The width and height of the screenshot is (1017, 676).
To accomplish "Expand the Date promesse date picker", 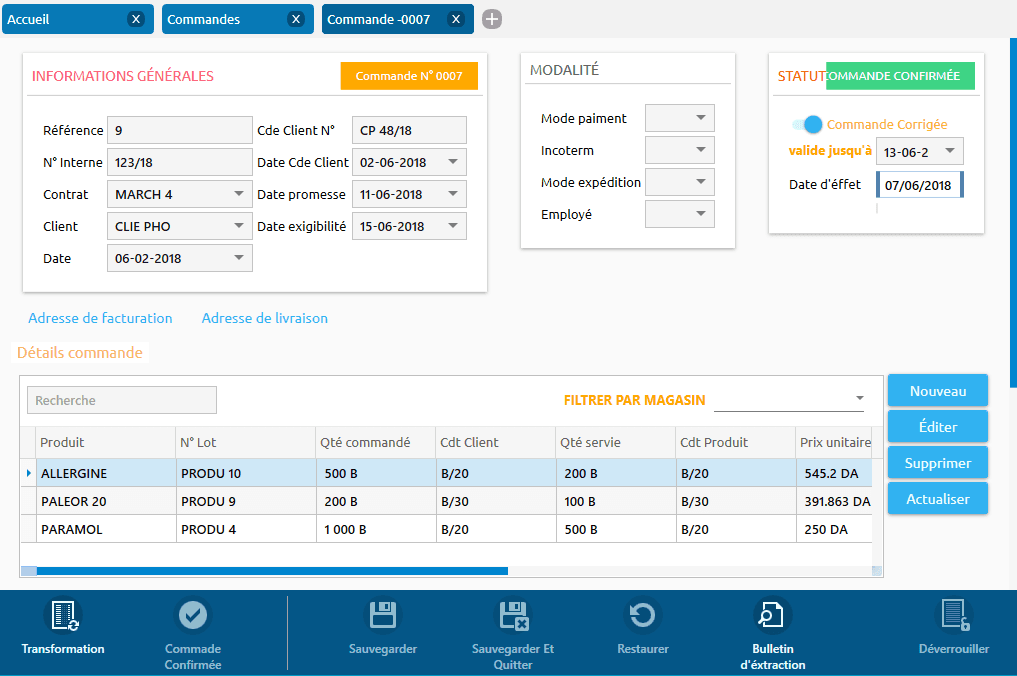I will tap(452, 194).
